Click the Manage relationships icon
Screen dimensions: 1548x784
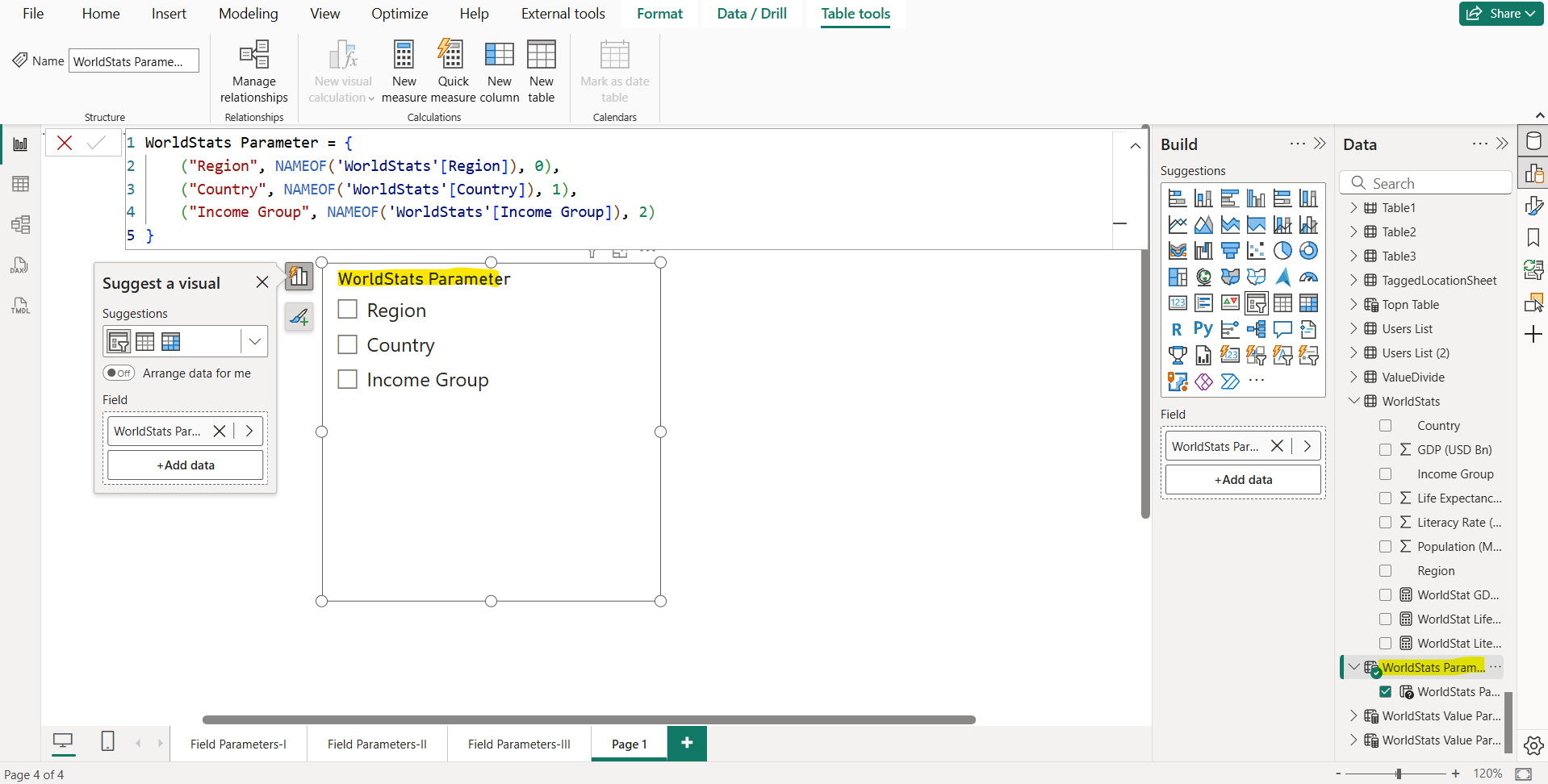coord(253,55)
